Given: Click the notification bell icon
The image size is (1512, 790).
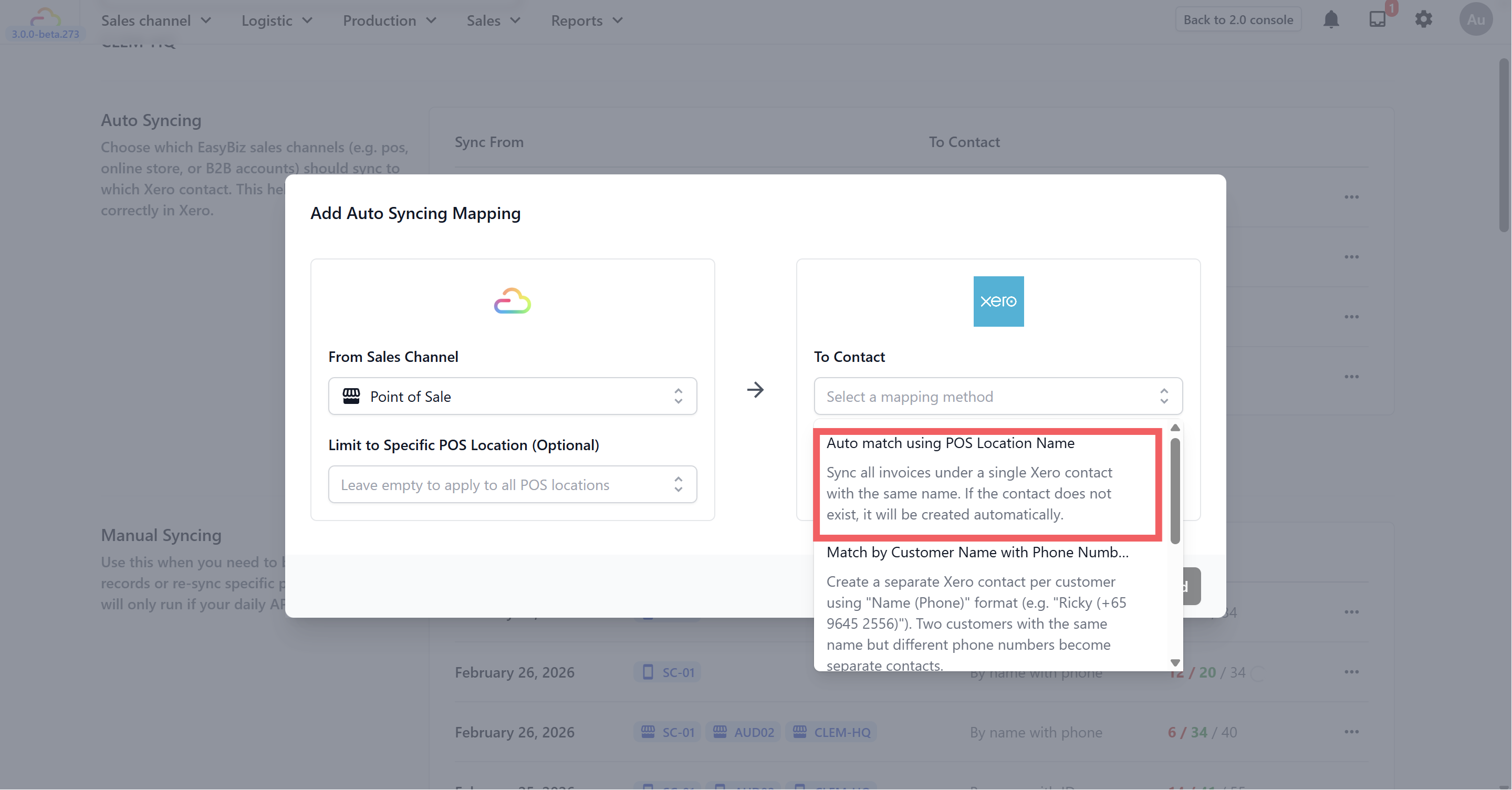Looking at the screenshot, I should pos(1331,20).
